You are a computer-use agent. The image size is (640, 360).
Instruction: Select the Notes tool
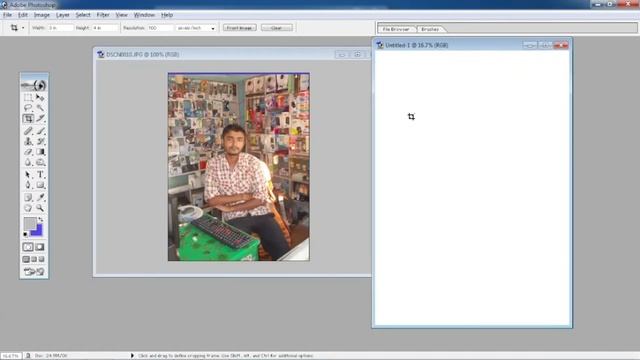tap(28, 198)
